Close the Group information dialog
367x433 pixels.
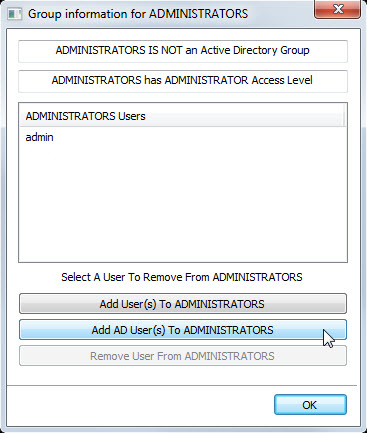point(337,9)
